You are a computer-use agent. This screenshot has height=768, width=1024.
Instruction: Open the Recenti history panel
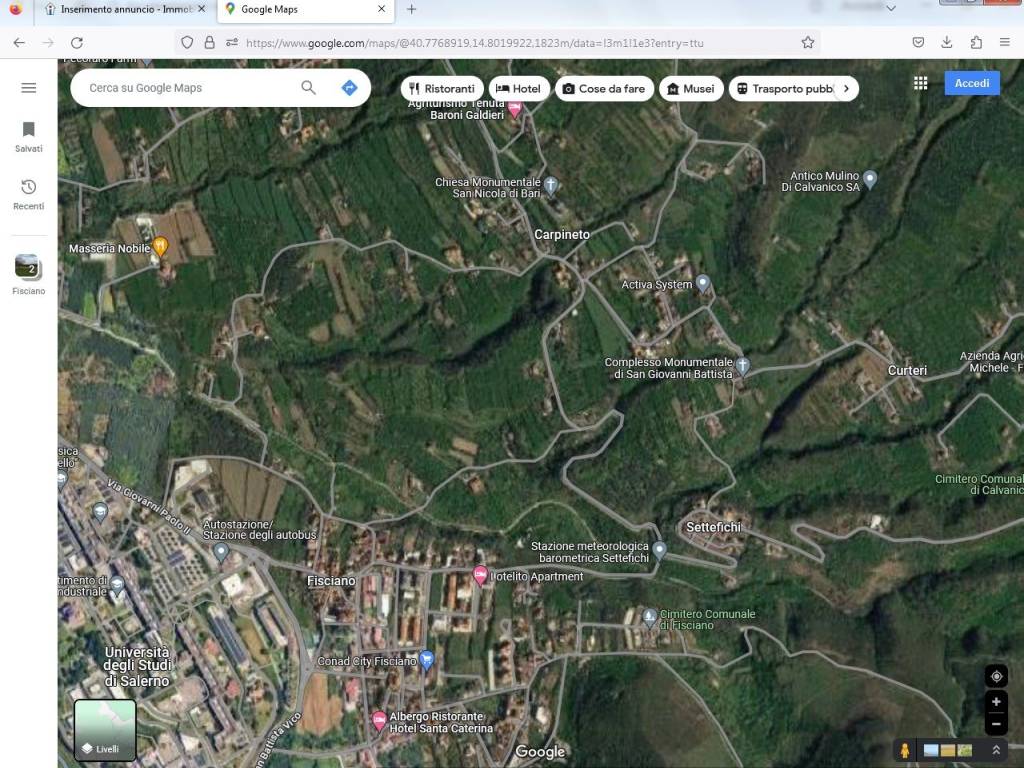(x=28, y=192)
